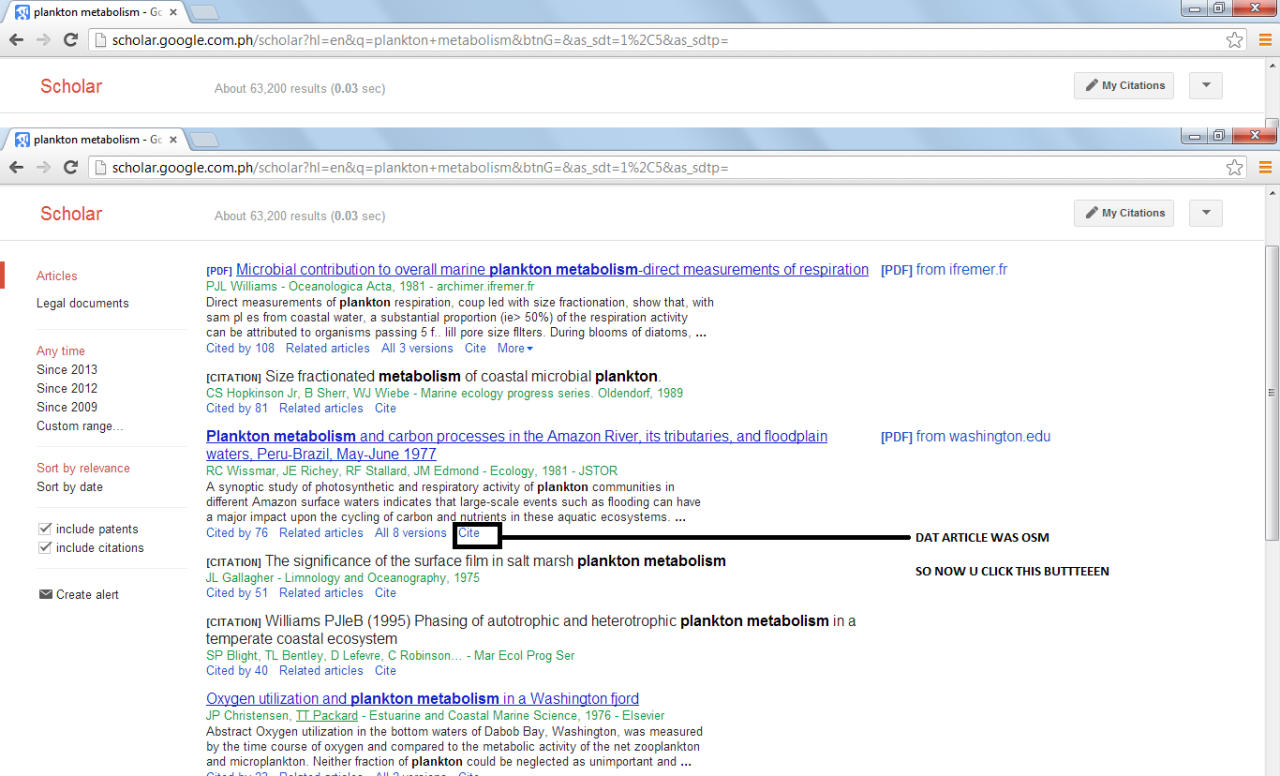
Task: Select Legal documents in the sidebar
Action: (83, 303)
